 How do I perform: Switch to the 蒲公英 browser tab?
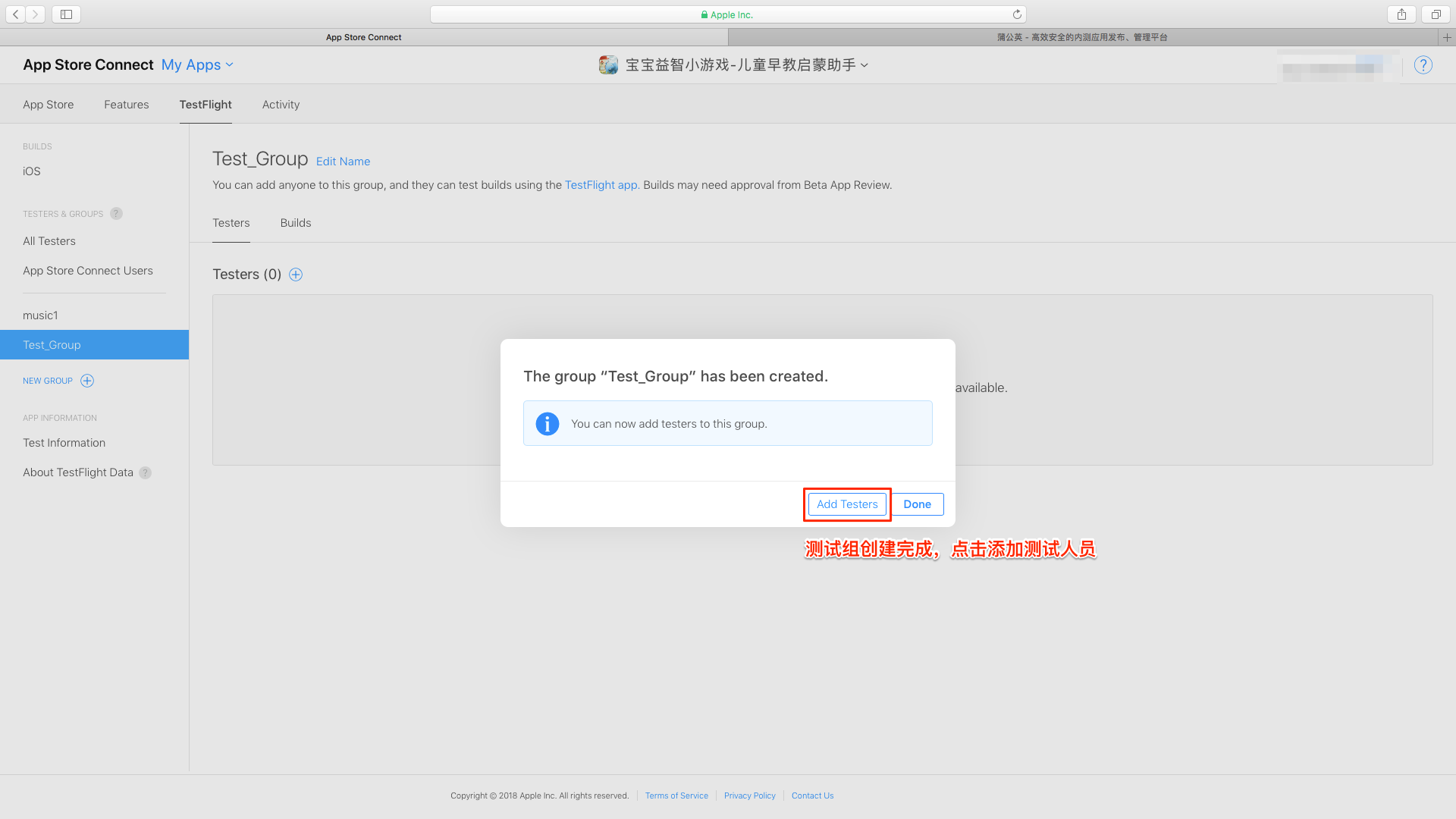(1082, 37)
